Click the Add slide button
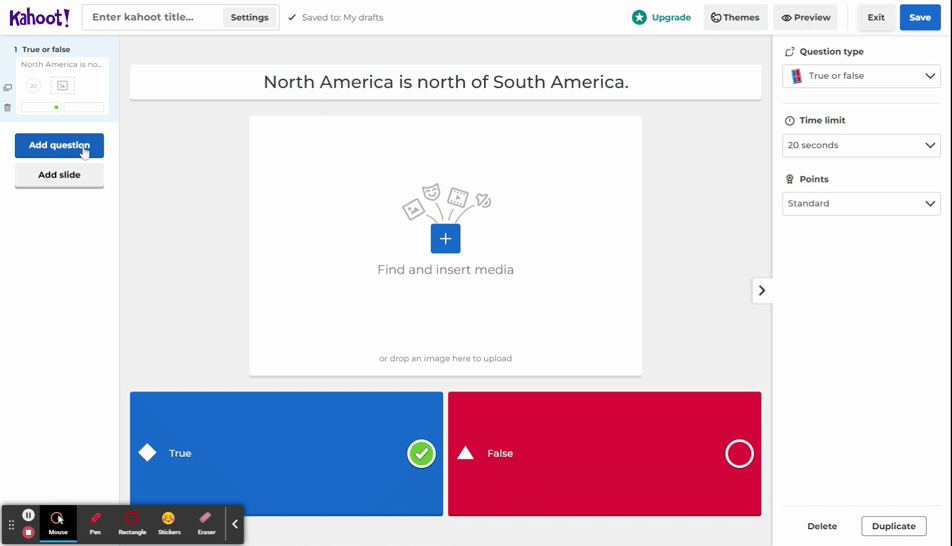The height and width of the screenshot is (546, 952). 59,175
